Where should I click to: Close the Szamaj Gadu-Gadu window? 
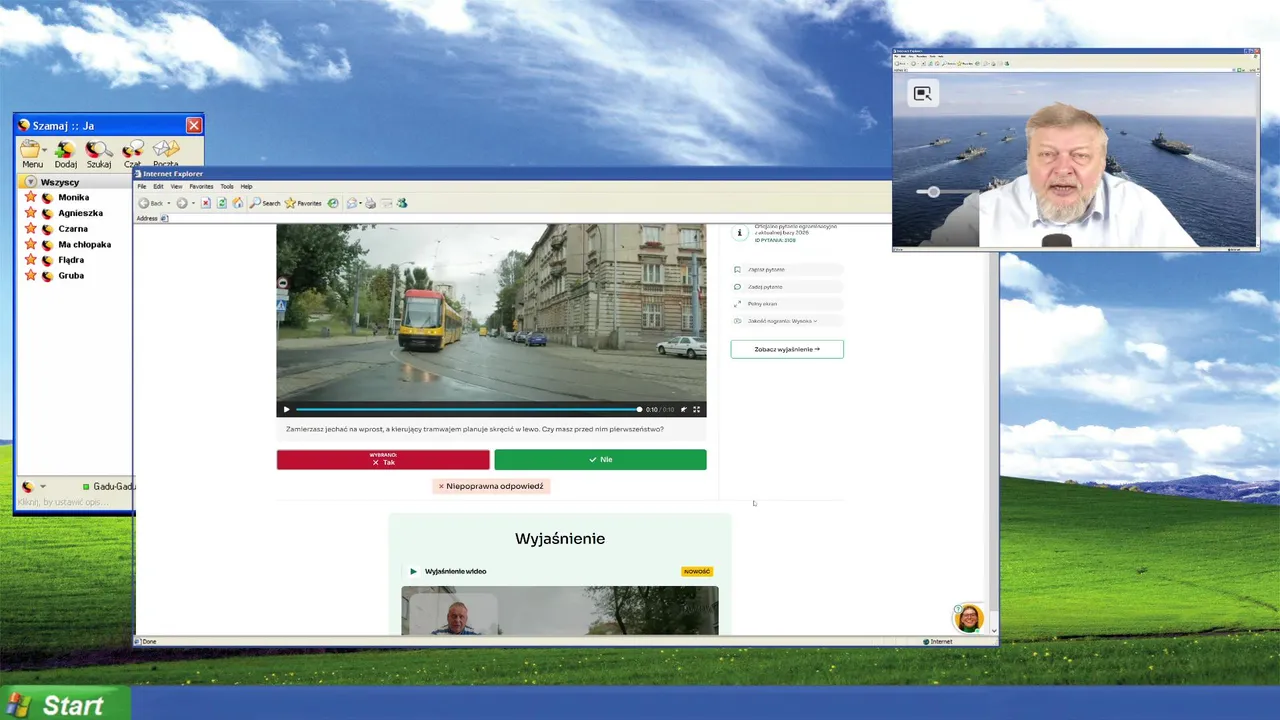tap(193, 125)
